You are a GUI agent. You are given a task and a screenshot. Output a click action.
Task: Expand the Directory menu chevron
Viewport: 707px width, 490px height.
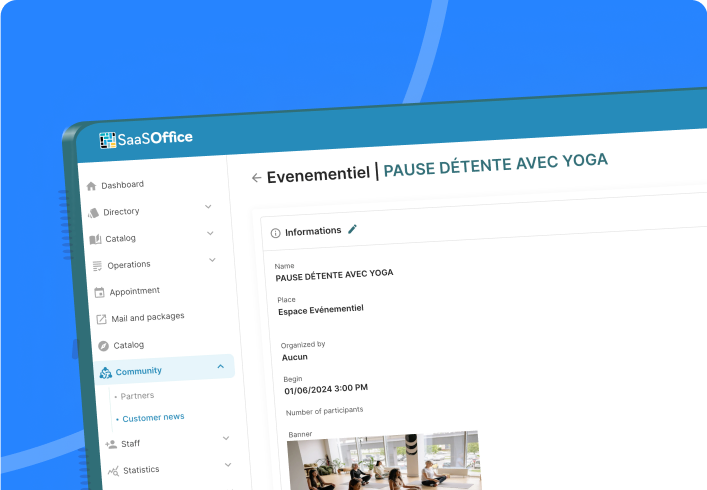coord(208,206)
